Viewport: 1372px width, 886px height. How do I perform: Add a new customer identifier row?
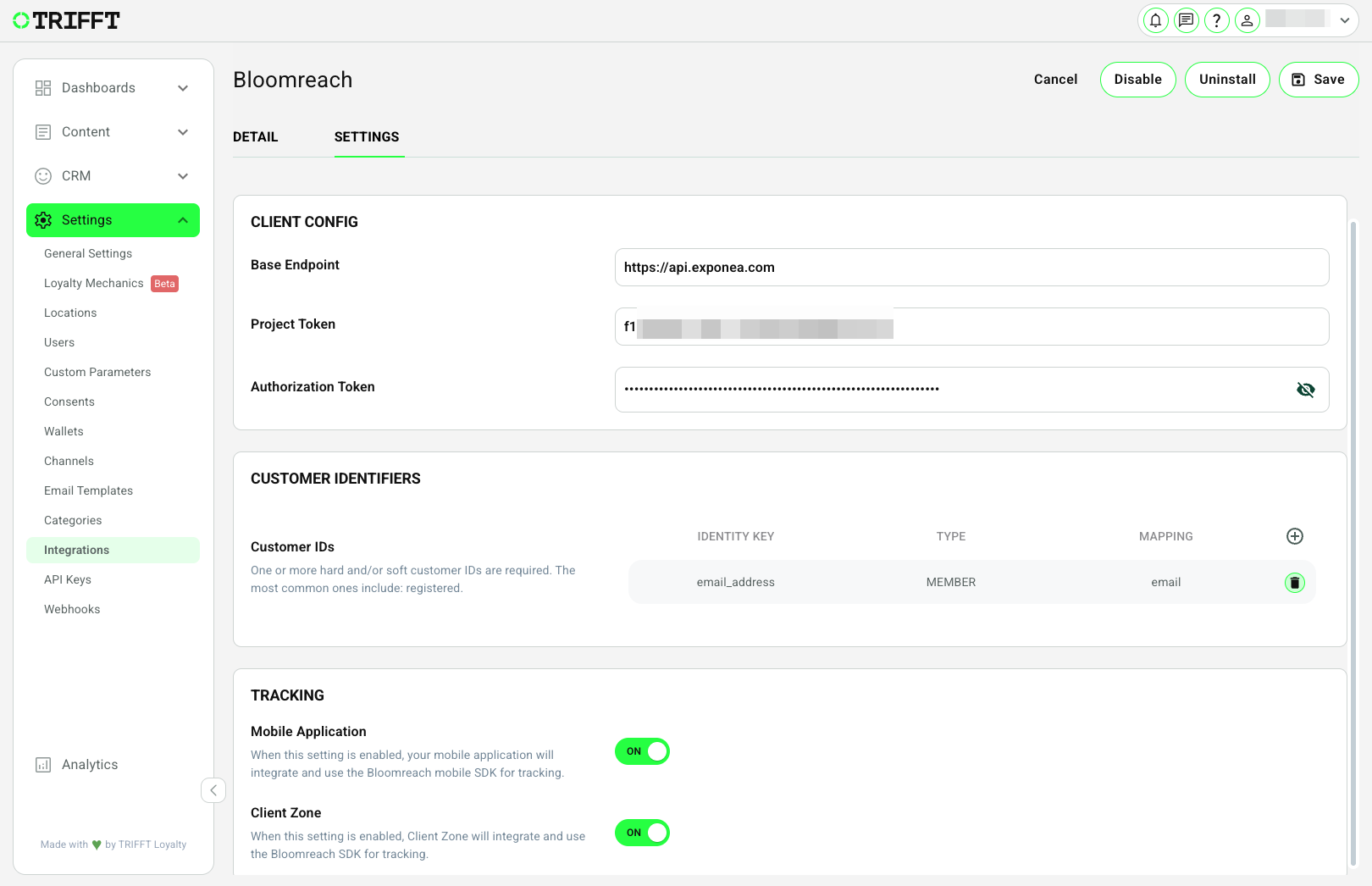[x=1295, y=536]
